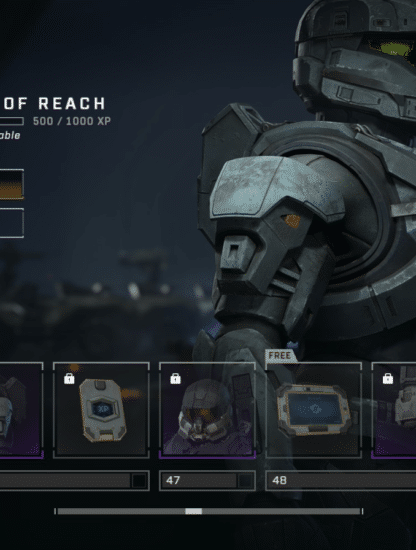Toggle the dark square on leftmost tier bar
The height and width of the screenshot is (550, 416).
[x=139, y=481]
